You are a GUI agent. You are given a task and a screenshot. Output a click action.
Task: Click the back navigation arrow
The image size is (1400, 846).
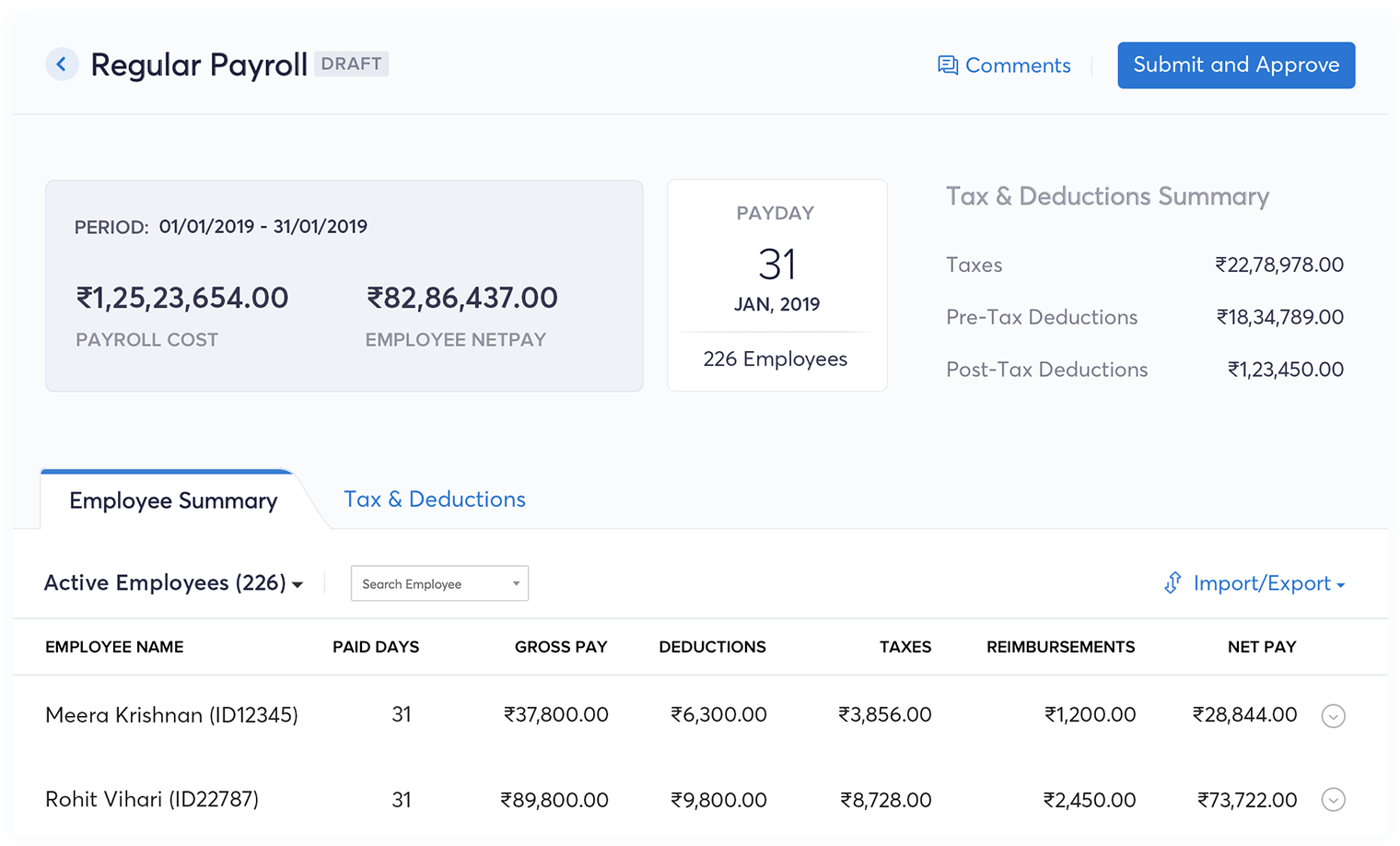pyautogui.click(x=62, y=64)
